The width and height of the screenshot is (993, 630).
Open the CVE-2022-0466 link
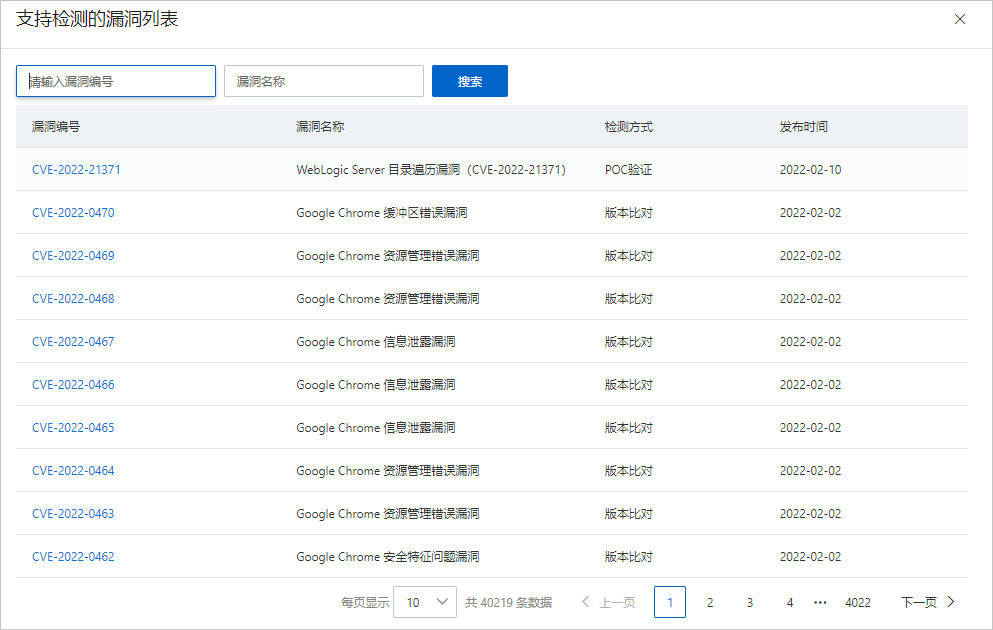[x=73, y=385]
